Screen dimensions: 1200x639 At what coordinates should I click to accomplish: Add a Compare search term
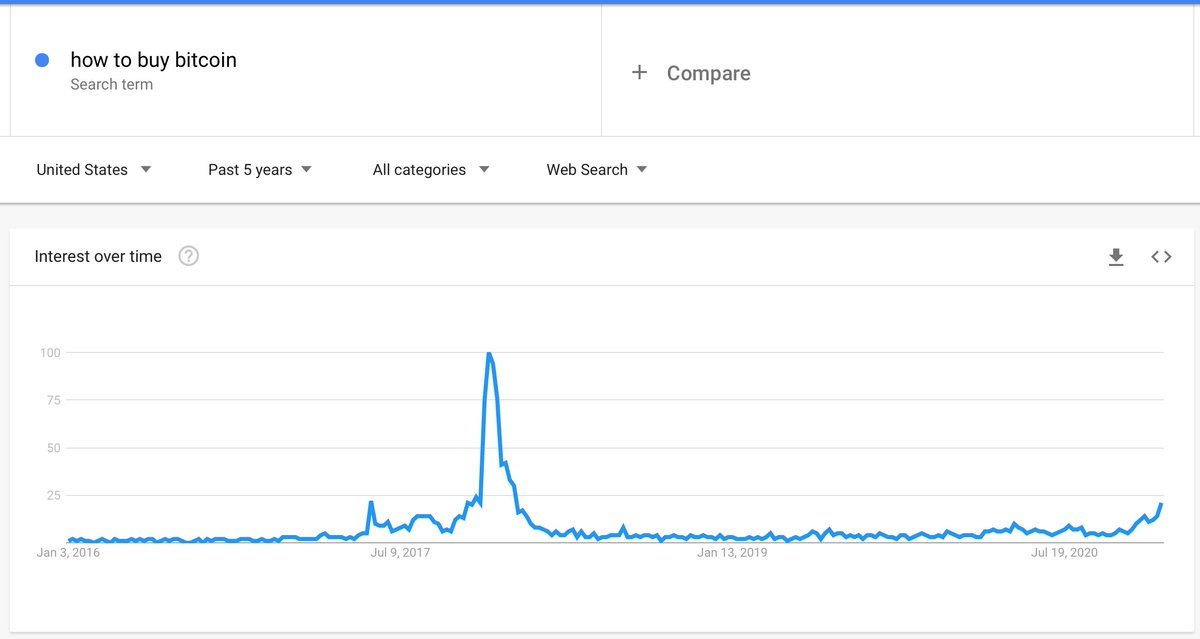pyautogui.click(x=708, y=73)
